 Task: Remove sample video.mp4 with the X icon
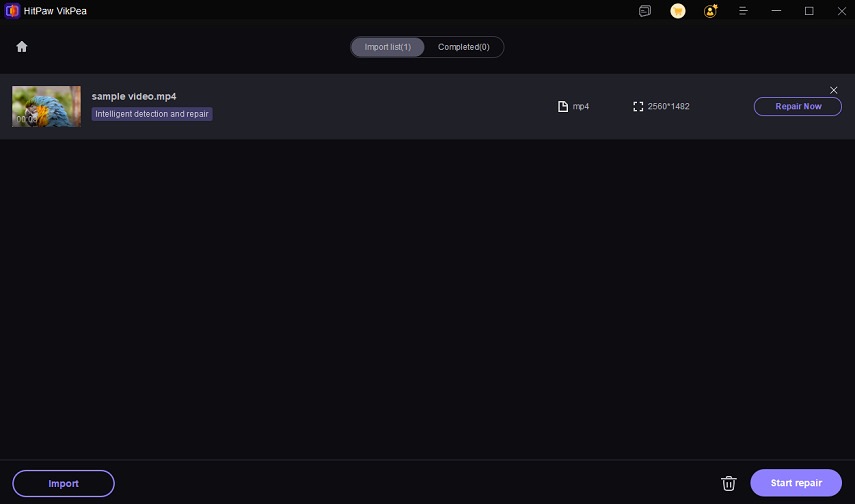pos(834,90)
